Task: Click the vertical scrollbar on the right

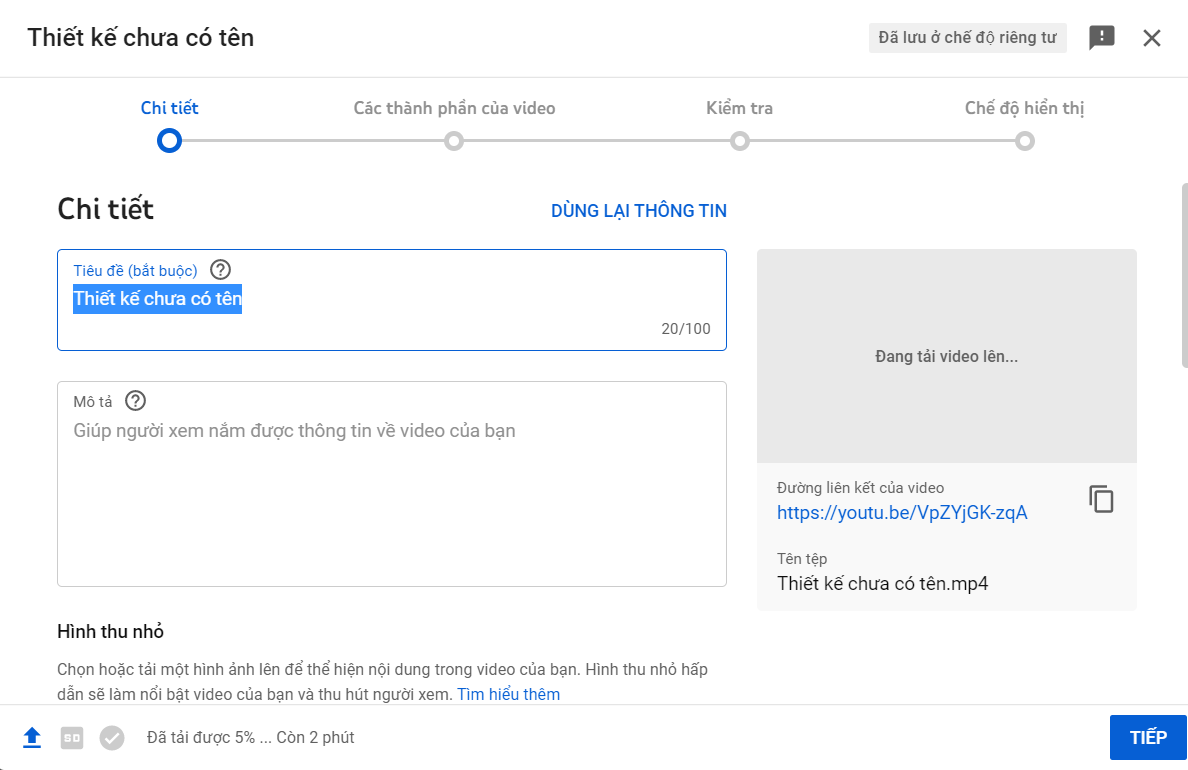Action: [1184, 275]
